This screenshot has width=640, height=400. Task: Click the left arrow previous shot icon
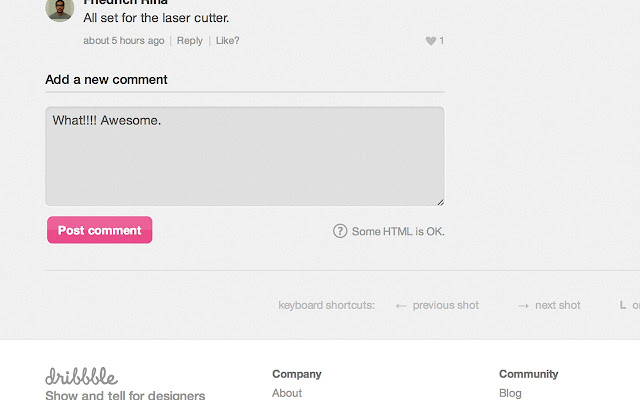400,306
